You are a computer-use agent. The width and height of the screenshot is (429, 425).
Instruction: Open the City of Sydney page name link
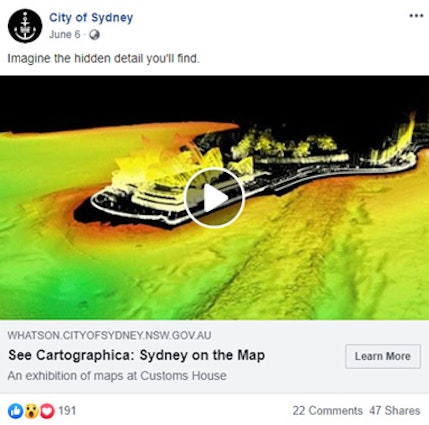click(91, 18)
